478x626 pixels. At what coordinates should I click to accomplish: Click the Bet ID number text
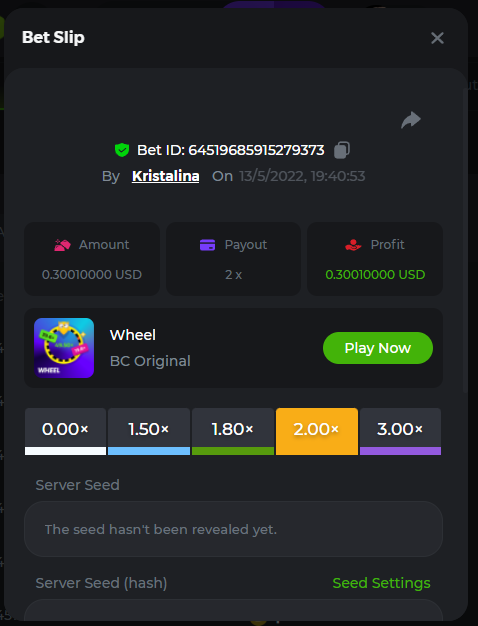tap(256, 150)
